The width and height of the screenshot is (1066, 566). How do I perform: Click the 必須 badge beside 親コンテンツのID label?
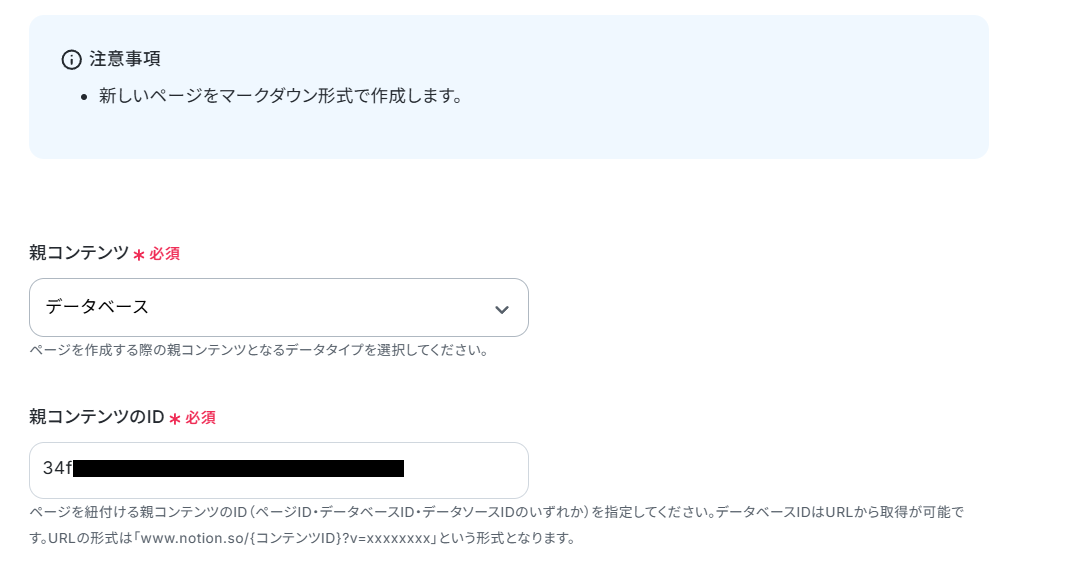pos(201,418)
